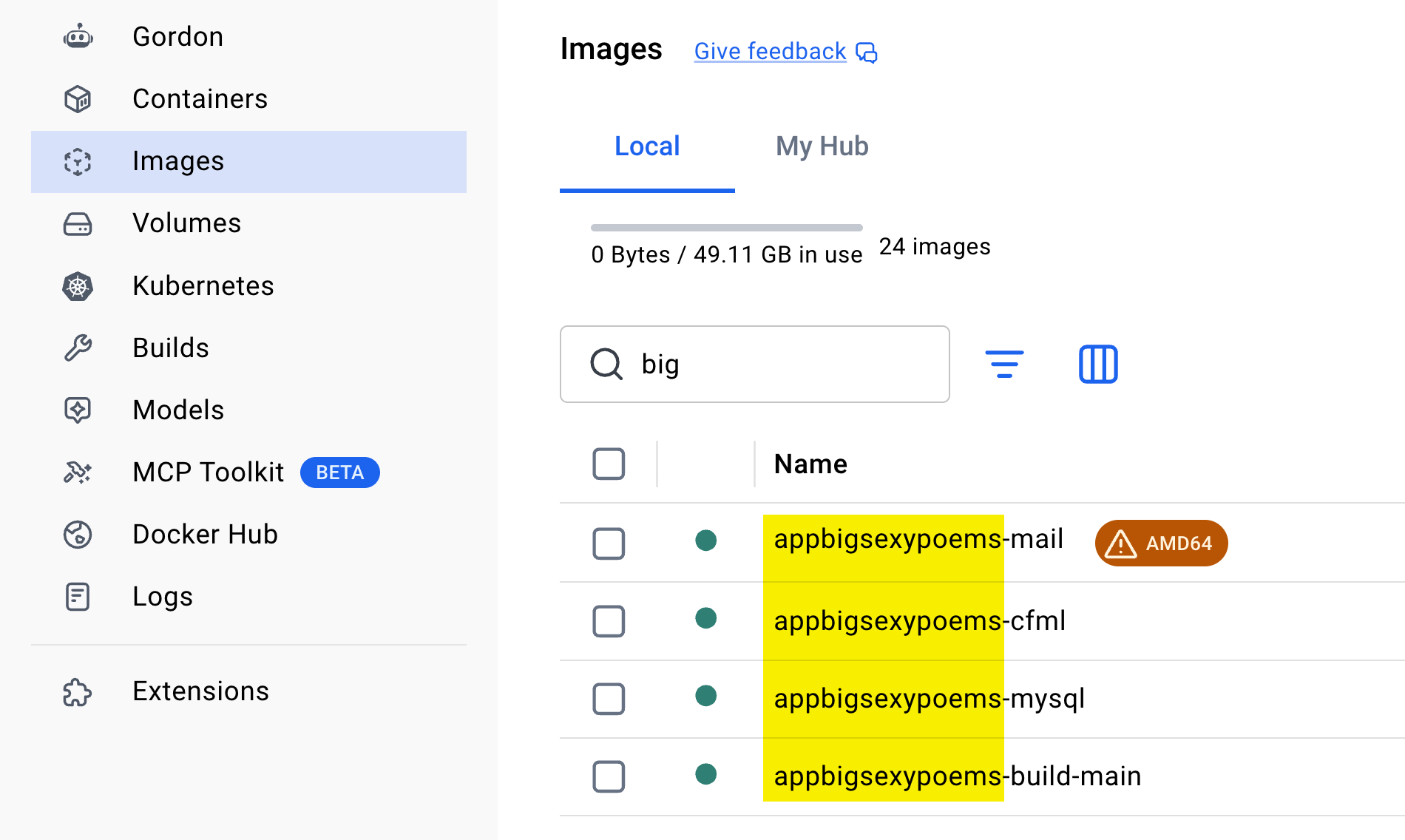1405x840 pixels.
Task: Click status dot for appbigsexypoems-cfml
Action: point(706,618)
